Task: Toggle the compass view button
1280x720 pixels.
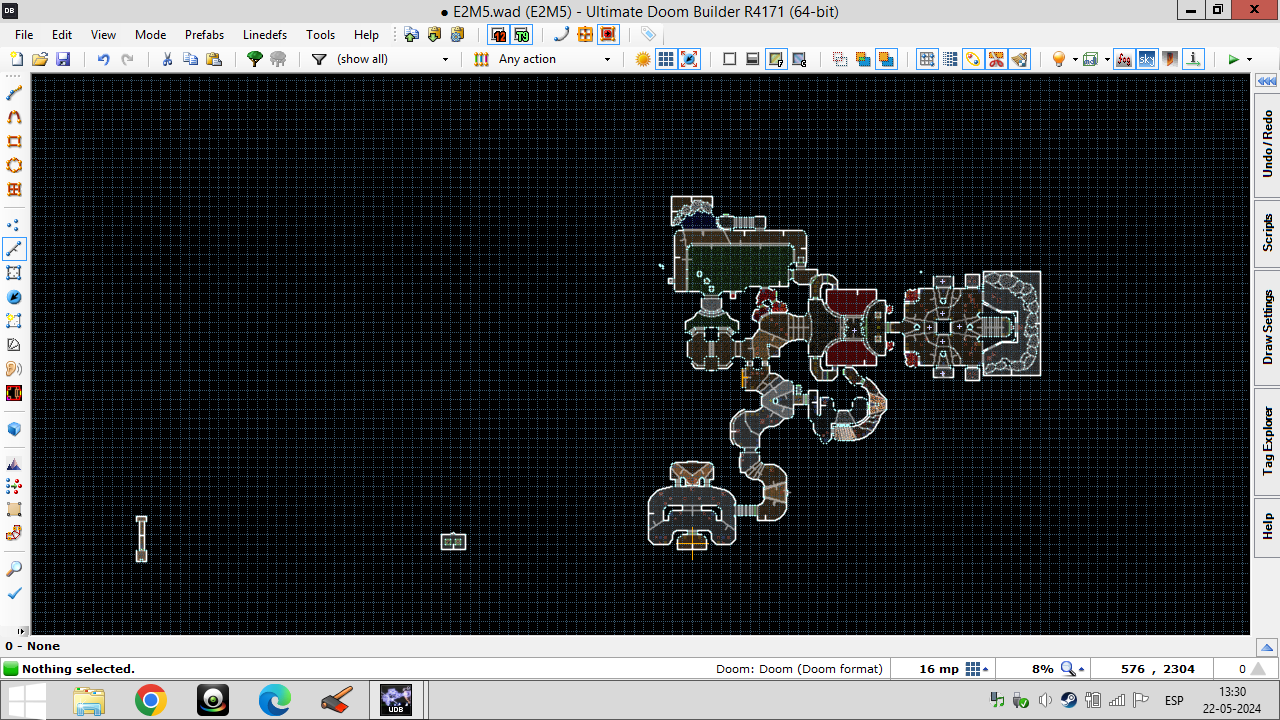Action: [689, 60]
